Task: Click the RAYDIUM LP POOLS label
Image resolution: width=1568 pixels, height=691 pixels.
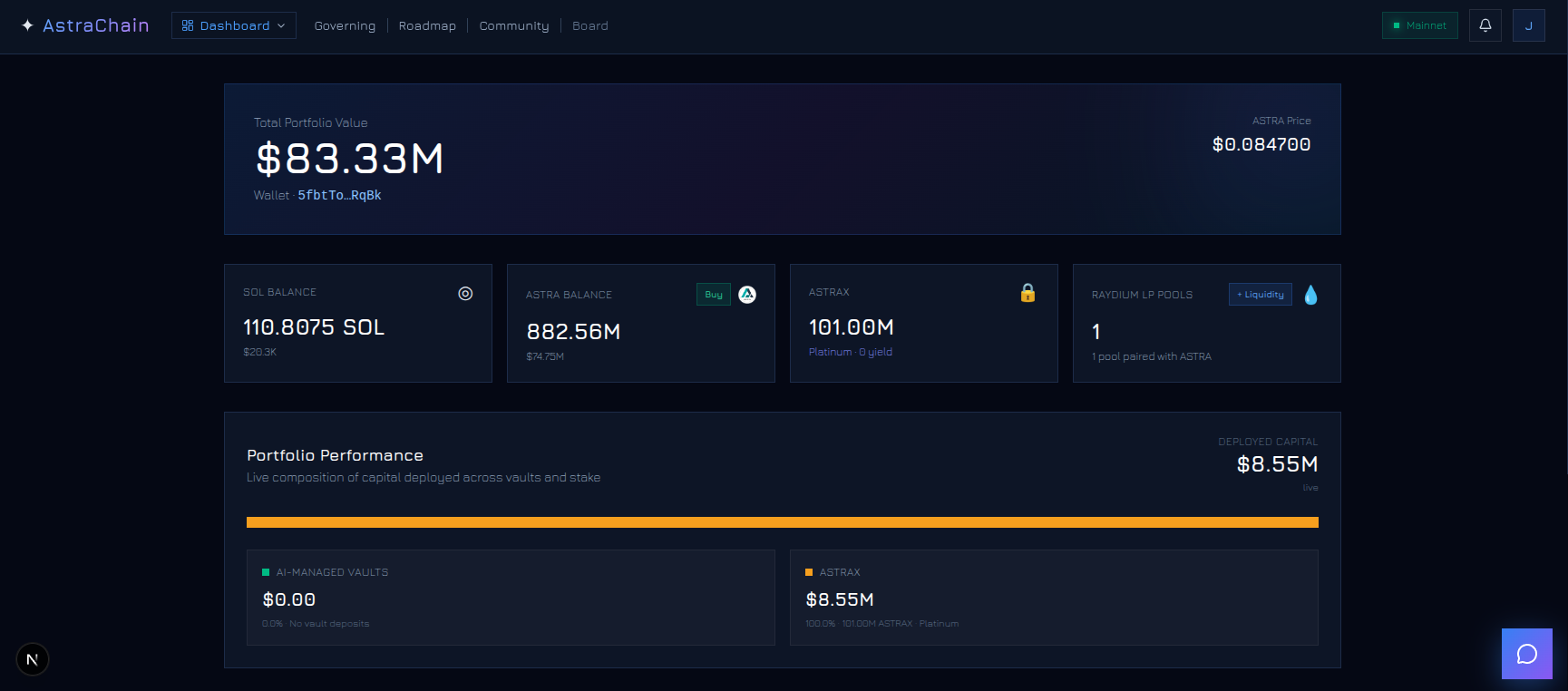Action: point(1142,295)
